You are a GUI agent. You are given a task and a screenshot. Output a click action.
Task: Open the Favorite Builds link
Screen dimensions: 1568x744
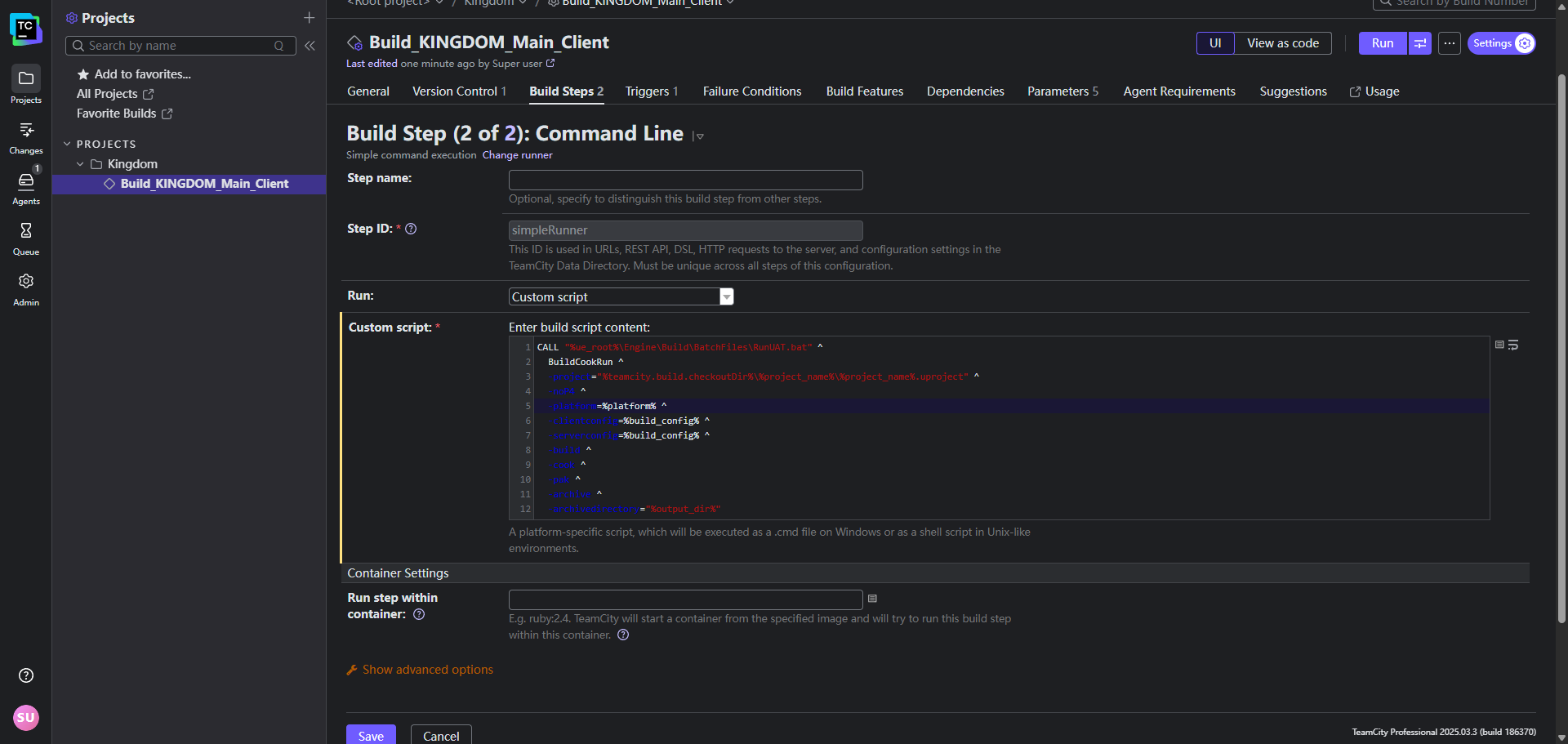click(x=124, y=114)
